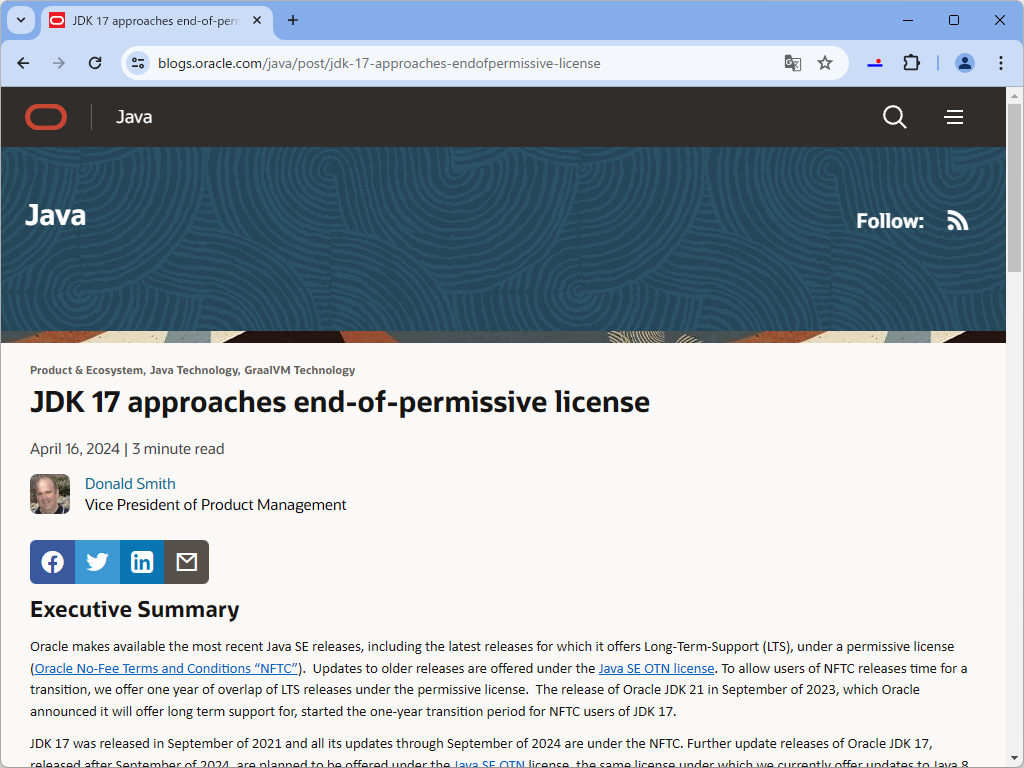The width and height of the screenshot is (1024, 768).
Task: Share the article on Facebook
Action: click(x=52, y=562)
